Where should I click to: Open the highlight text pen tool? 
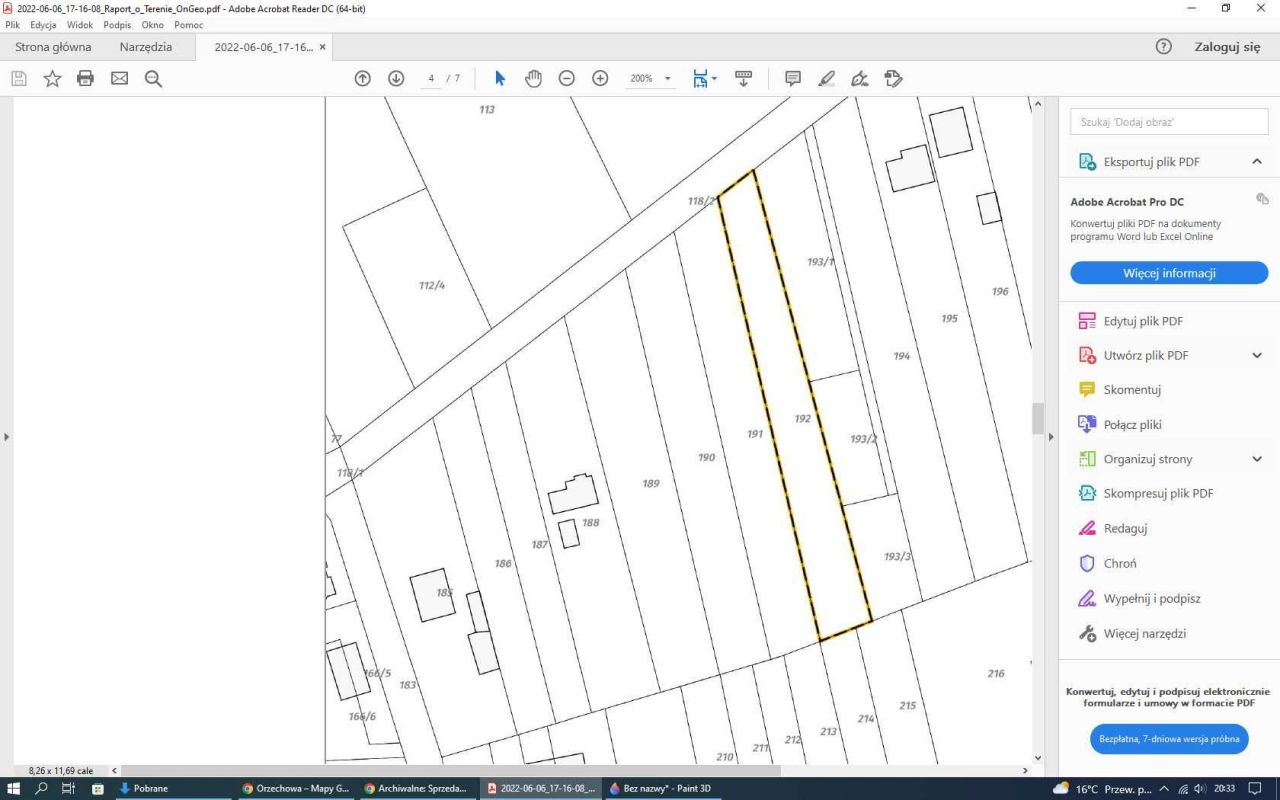826,78
